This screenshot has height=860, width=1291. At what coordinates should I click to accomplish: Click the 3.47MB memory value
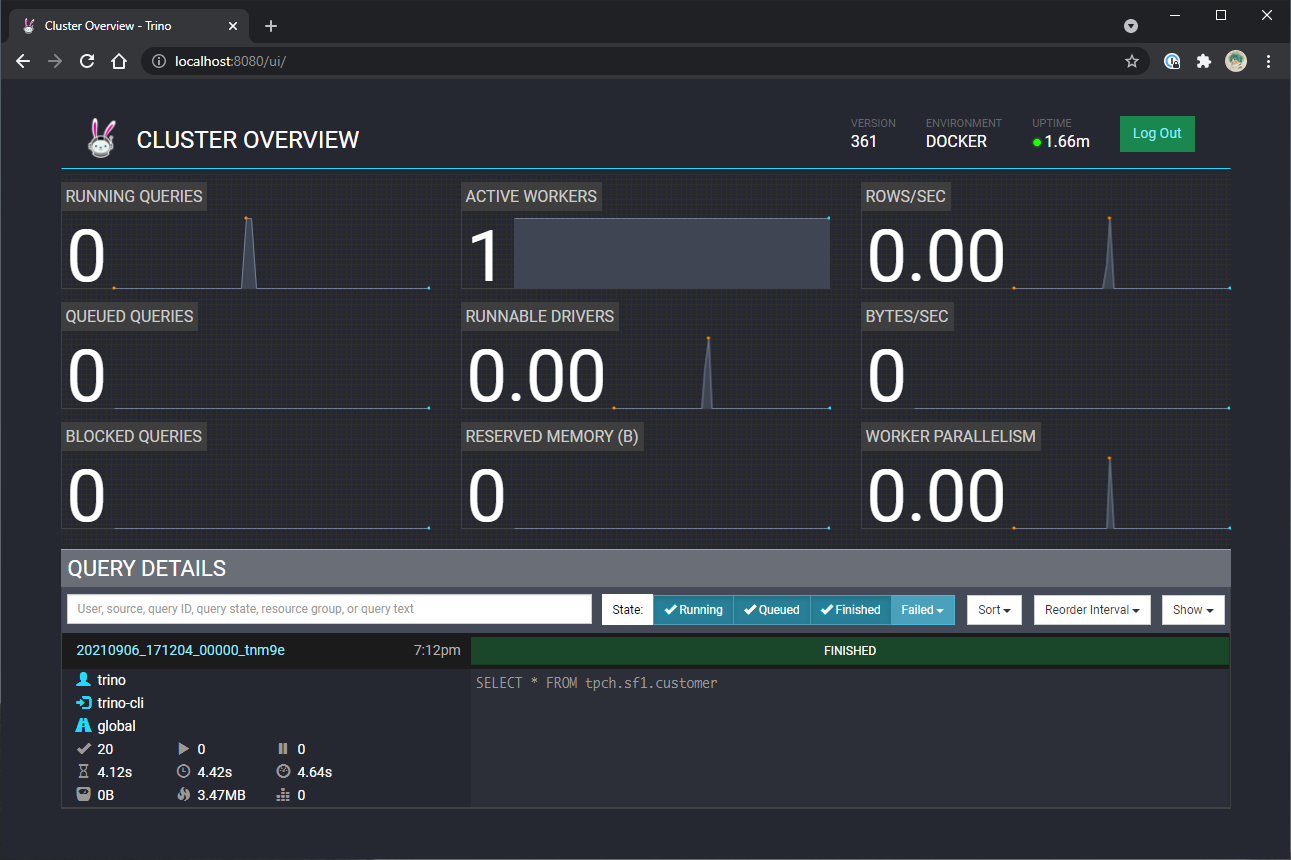[x=222, y=795]
